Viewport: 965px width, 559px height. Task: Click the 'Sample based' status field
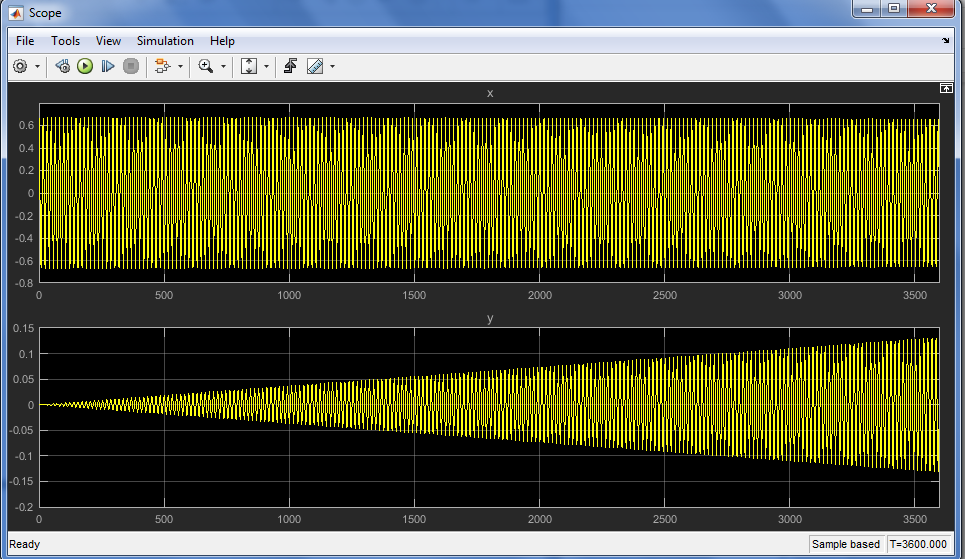tap(846, 544)
